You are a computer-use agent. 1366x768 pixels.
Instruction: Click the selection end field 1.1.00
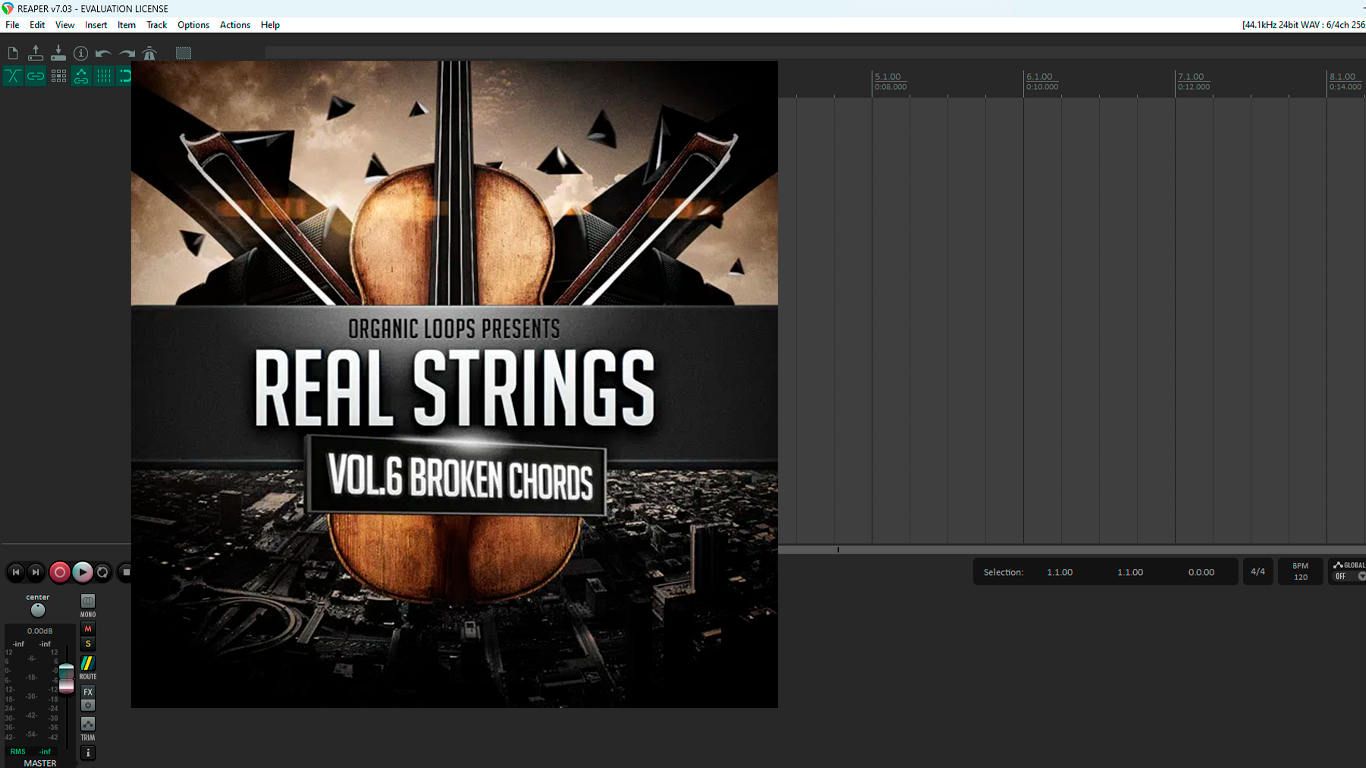1130,572
